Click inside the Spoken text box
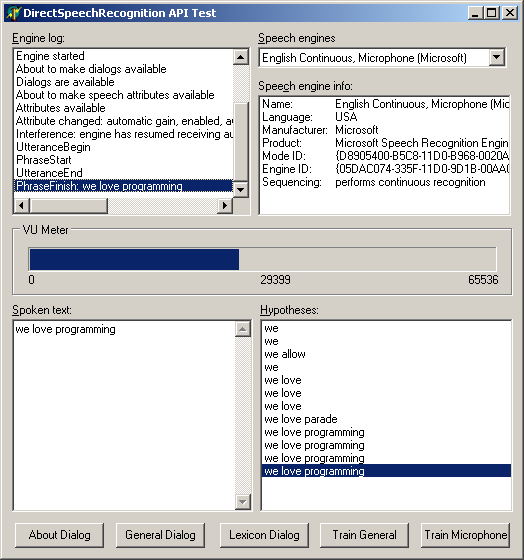This screenshot has width=524, height=560. click(124, 416)
